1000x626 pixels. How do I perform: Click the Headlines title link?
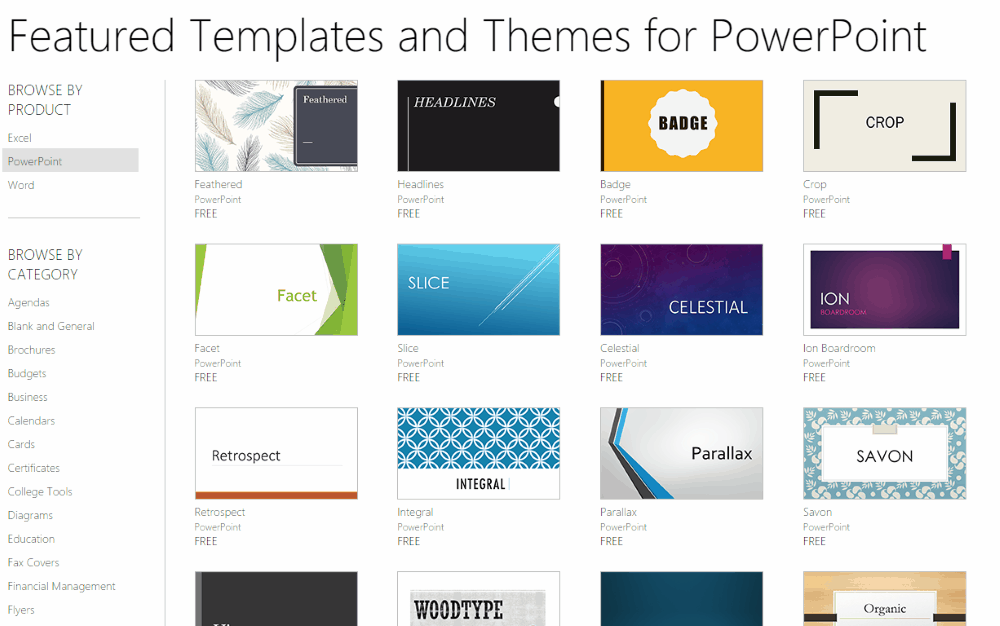[420, 184]
